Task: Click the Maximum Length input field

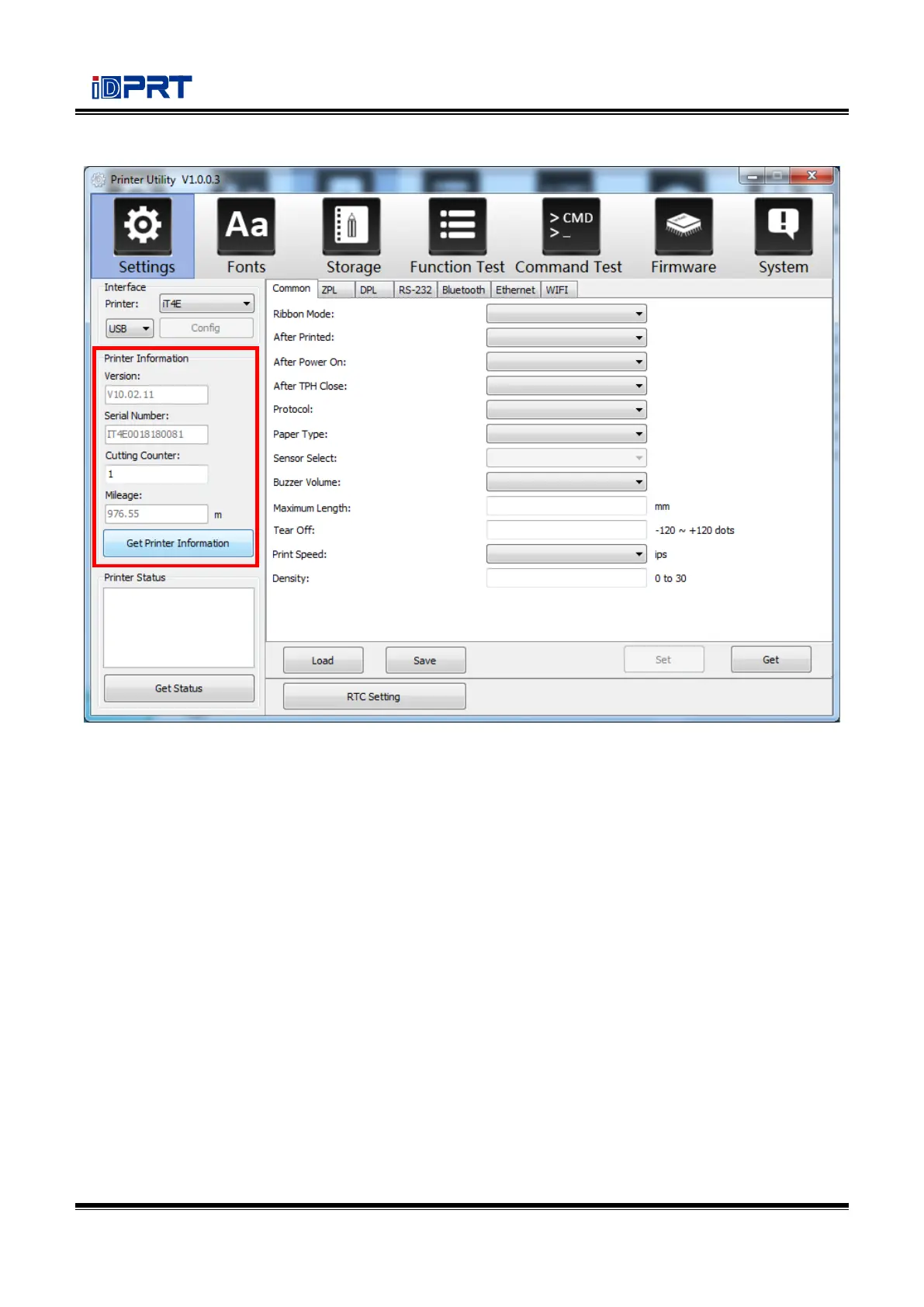Action: [x=566, y=506]
